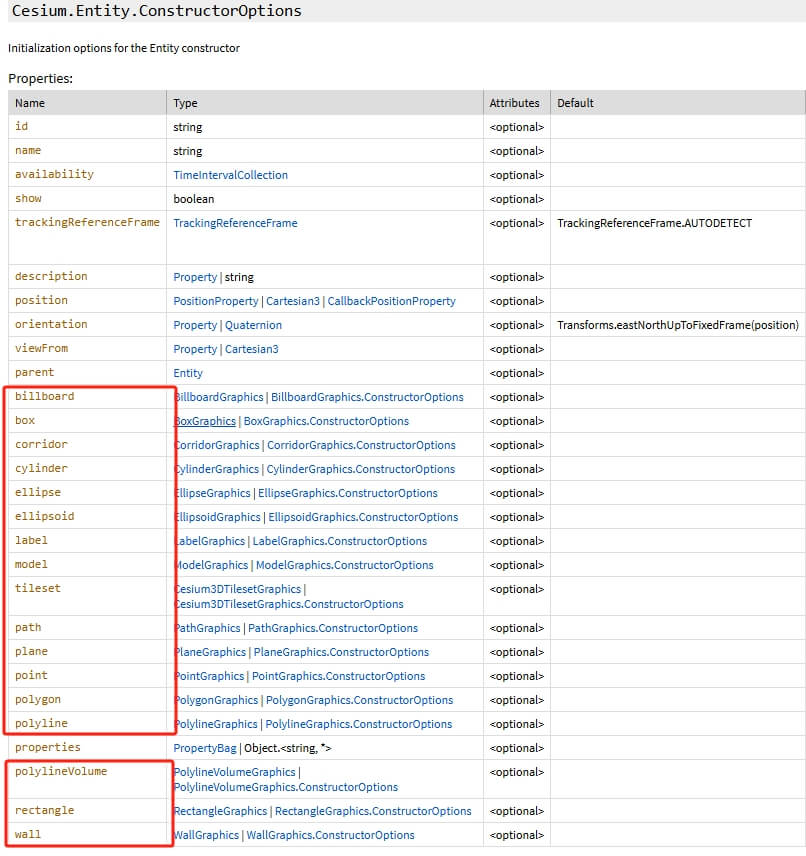Open PolygonGraphics.ConstructorOptions link

[359, 700]
